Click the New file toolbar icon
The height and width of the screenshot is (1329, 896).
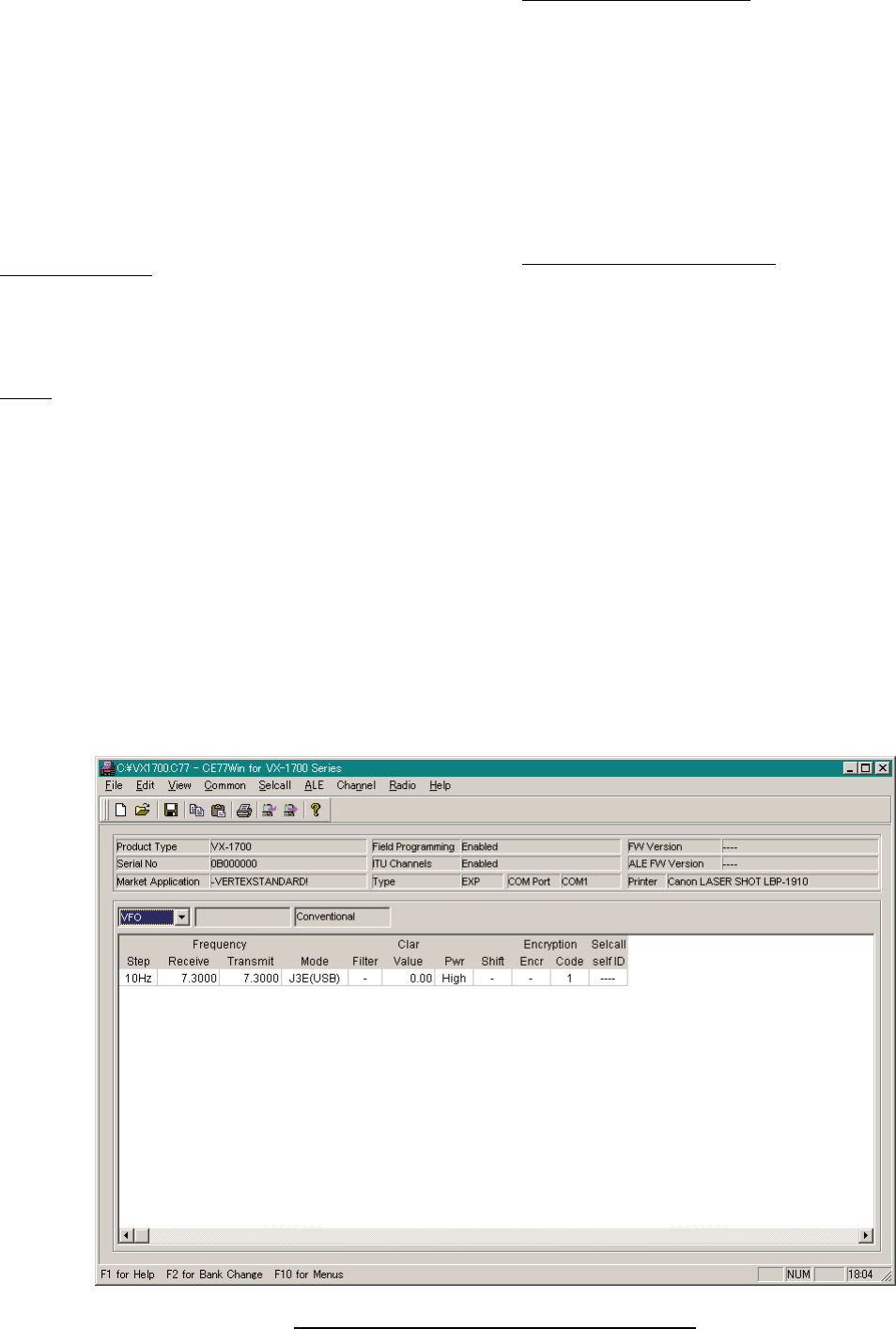pyautogui.click(x=120, y=810)
